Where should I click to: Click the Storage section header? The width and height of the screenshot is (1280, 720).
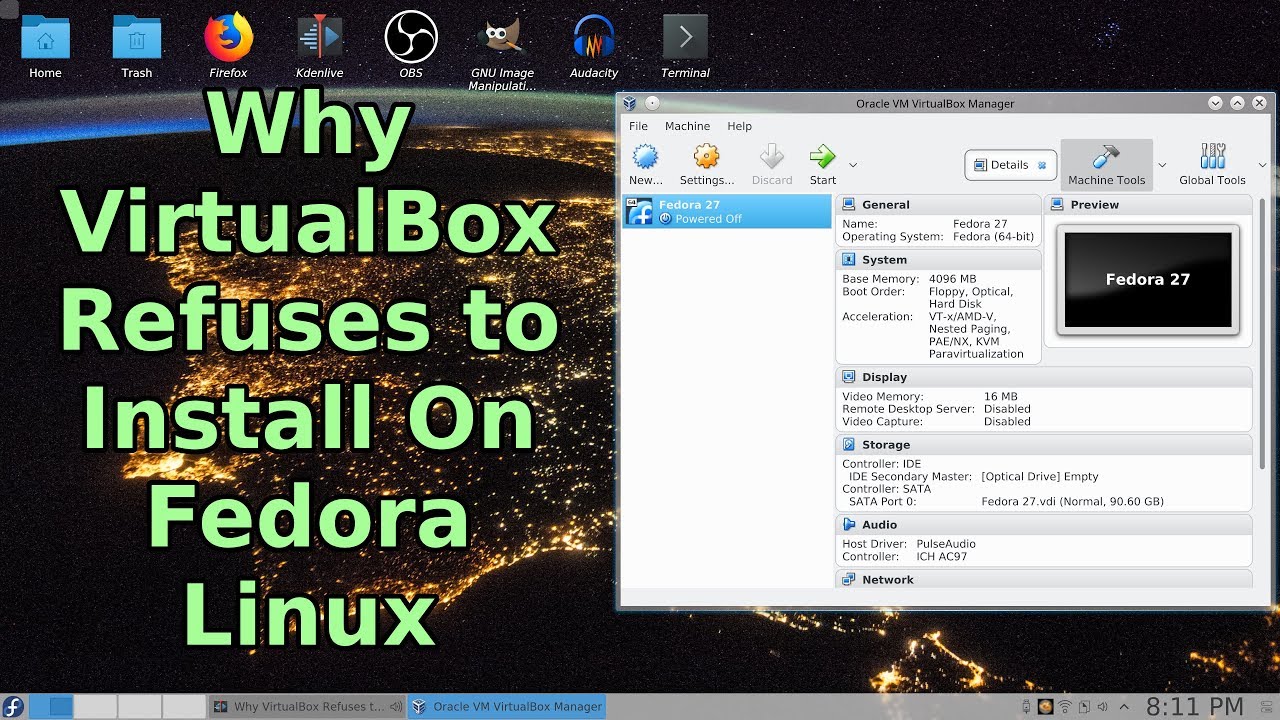(1043, 445)
